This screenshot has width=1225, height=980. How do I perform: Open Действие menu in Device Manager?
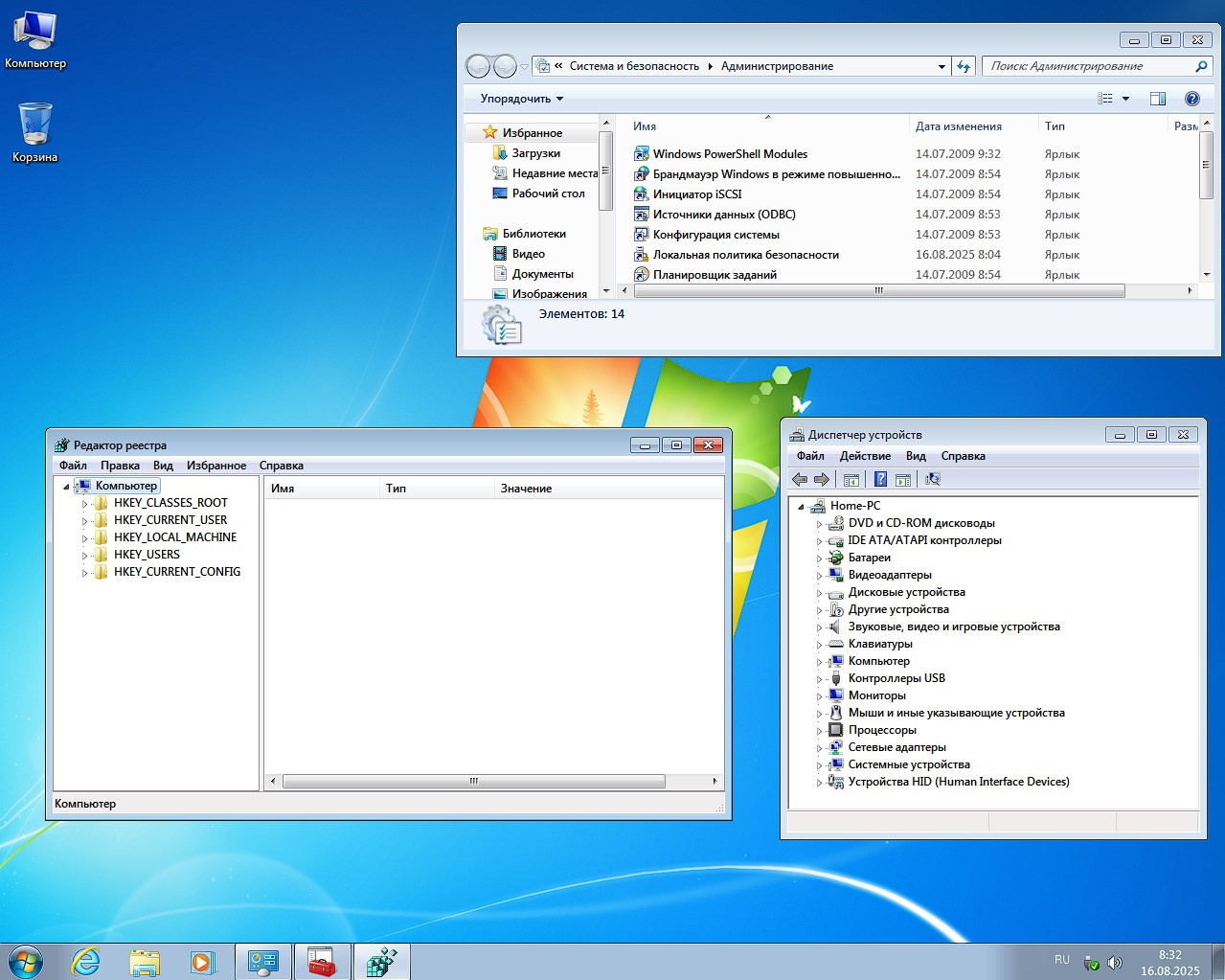(865, 456)
